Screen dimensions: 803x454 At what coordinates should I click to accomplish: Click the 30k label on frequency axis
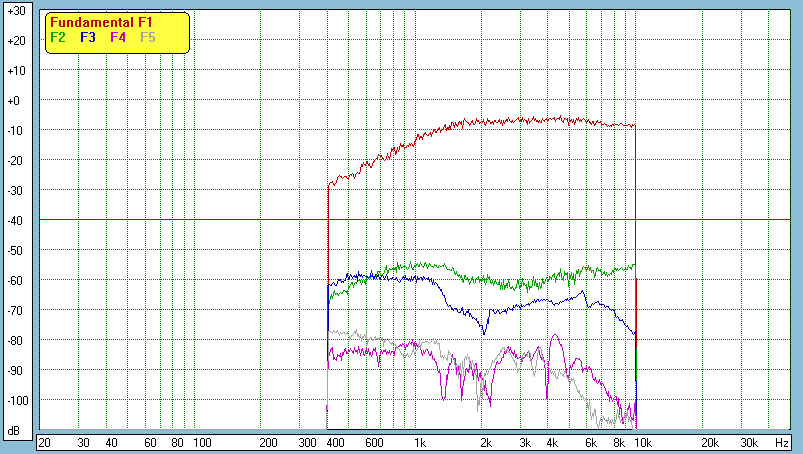748,442
